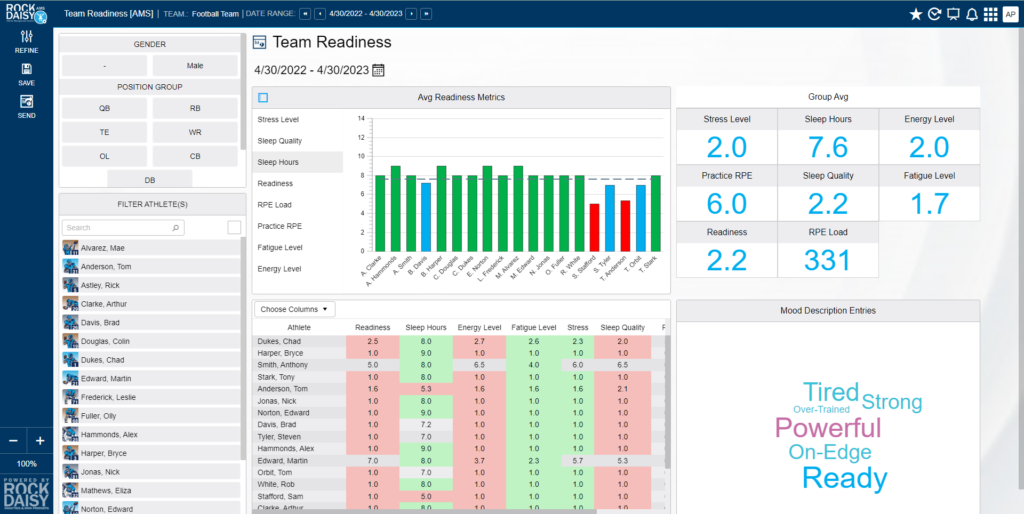
Task: Open the Refine filters panel
Action: coord(27,41)
